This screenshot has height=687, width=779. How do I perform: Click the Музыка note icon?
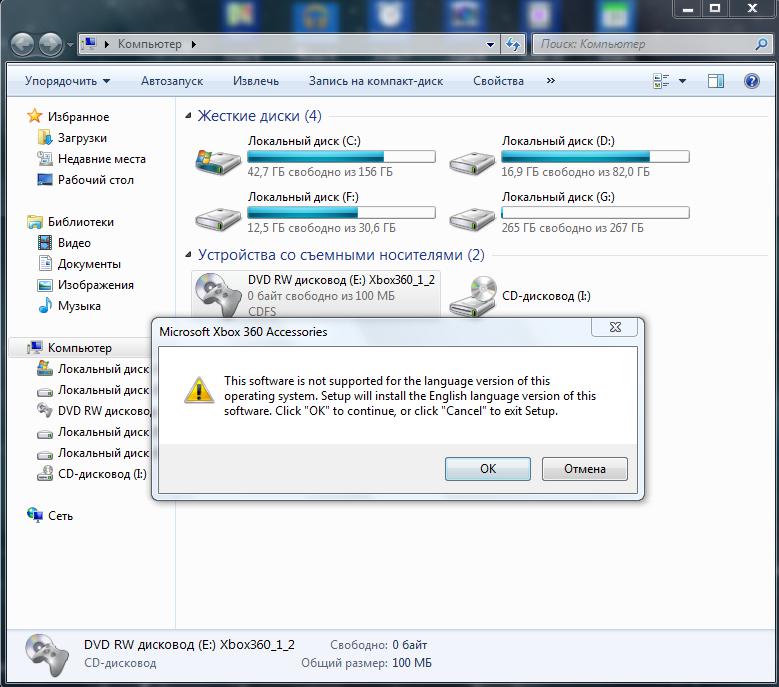(45, 305)
